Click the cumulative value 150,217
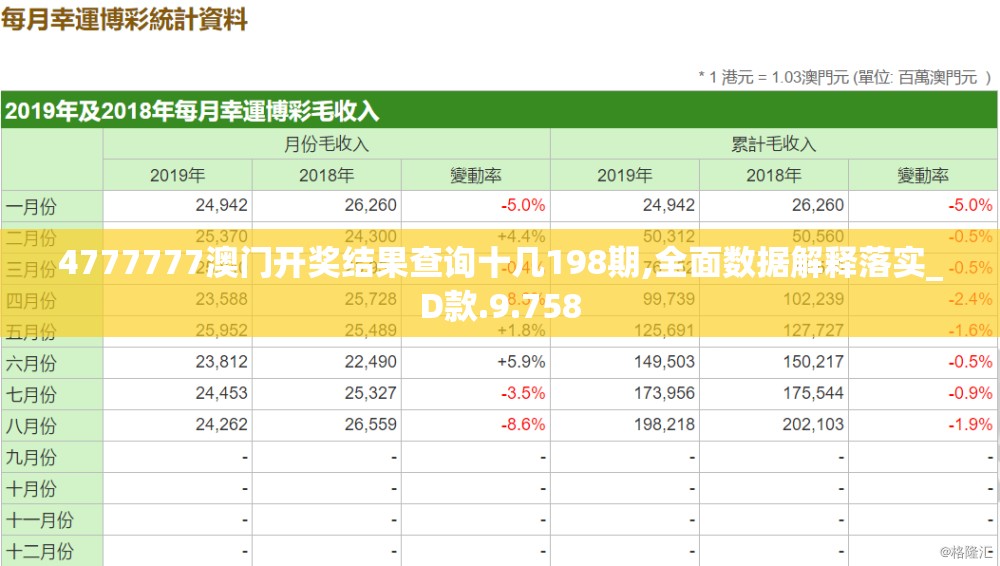 pyautogui.click(x=813, y=362)
